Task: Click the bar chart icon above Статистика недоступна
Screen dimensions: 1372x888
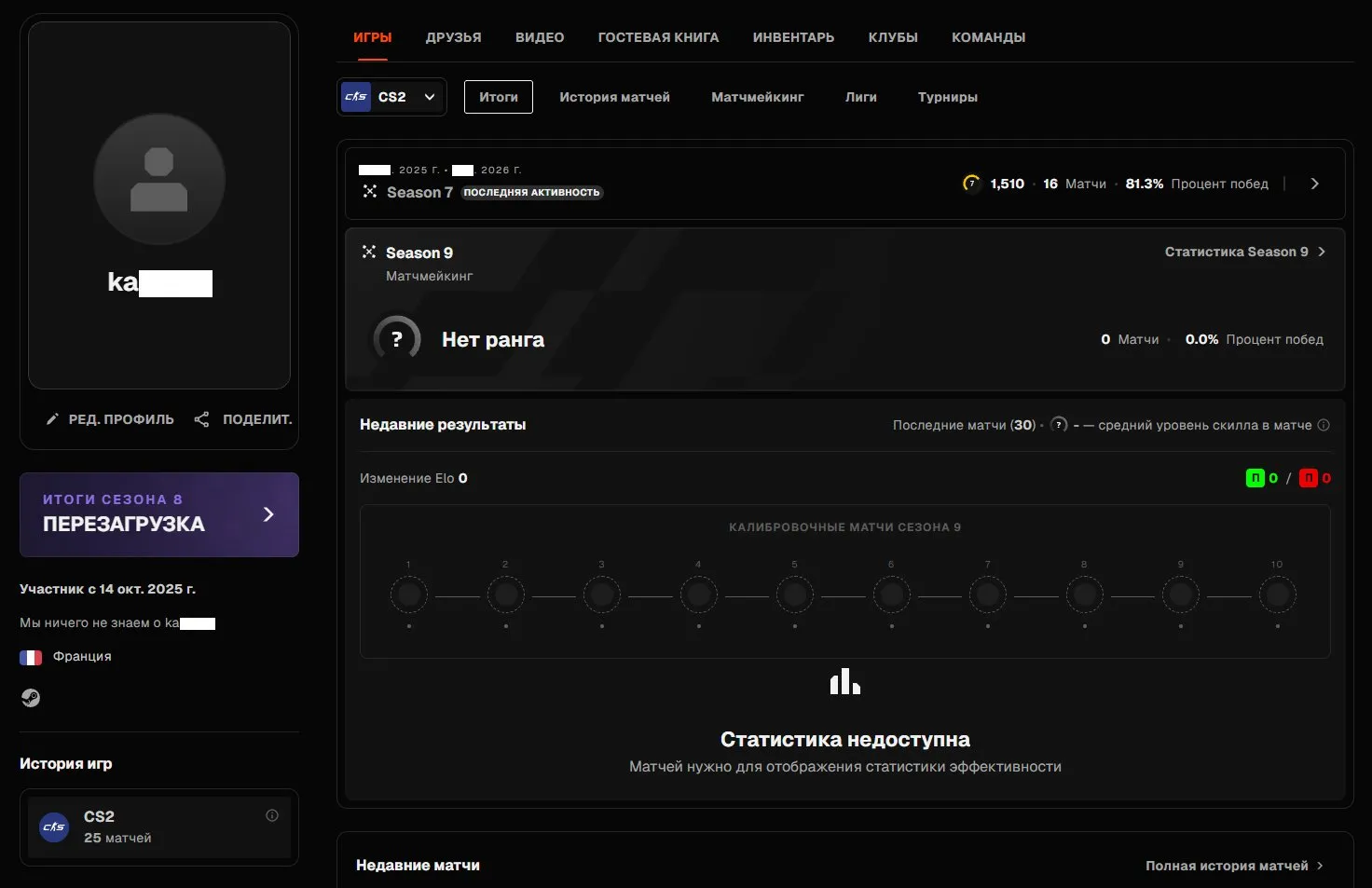Action: click(x=845, y=681)
